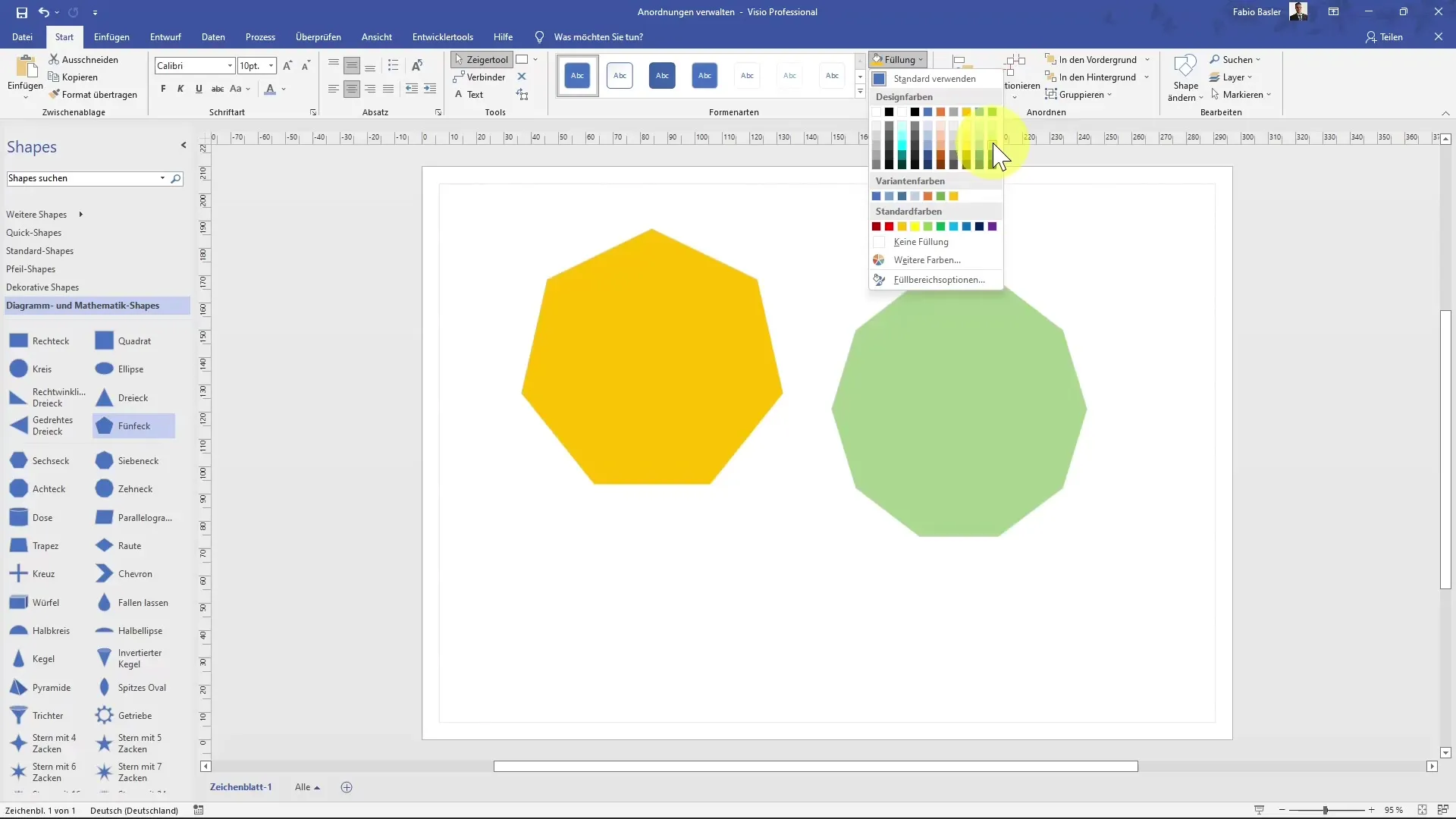Viewport: 1456px width, 819px height.
Task: Click the Sechseck shape icon
Action: [x=18, y=461]
